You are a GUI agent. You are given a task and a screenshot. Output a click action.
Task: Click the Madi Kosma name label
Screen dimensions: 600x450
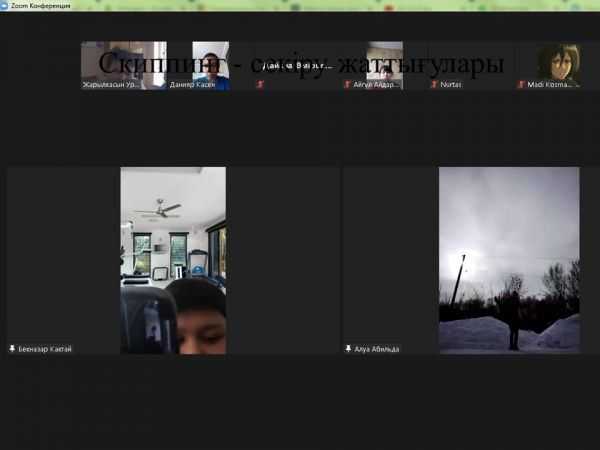pyautogui.click(x=549, y=85)
